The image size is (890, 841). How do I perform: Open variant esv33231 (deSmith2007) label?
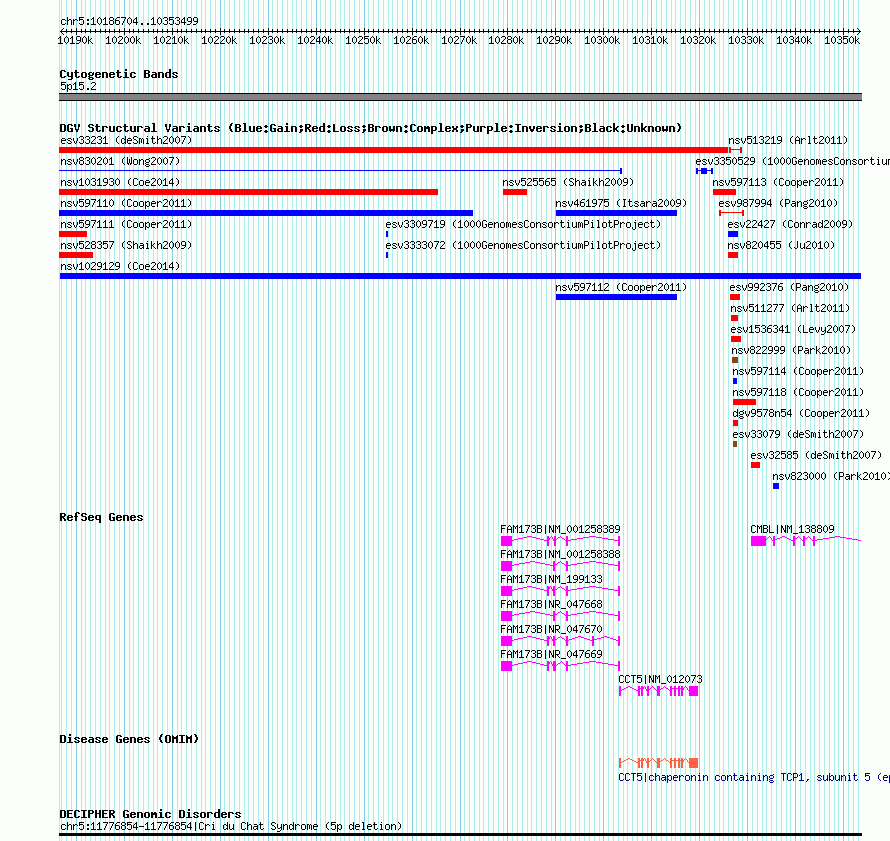coord(126,140)
